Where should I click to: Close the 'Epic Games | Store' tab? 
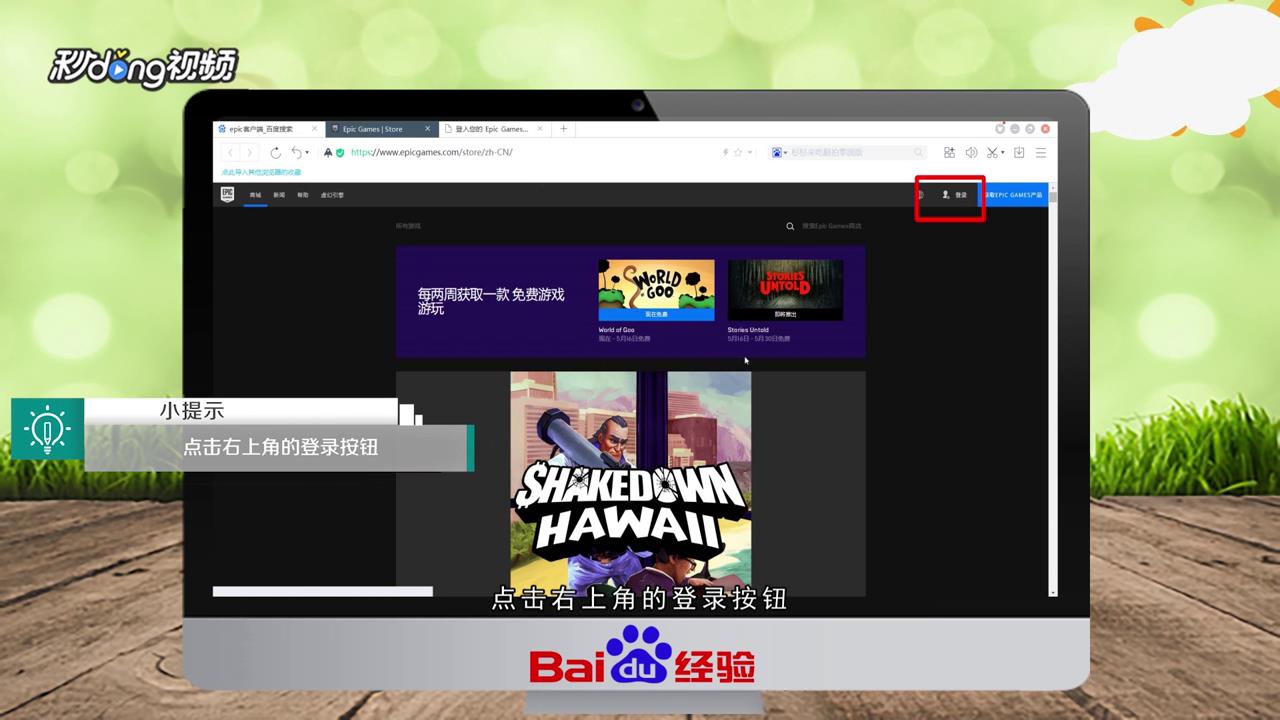pos(428,129)
